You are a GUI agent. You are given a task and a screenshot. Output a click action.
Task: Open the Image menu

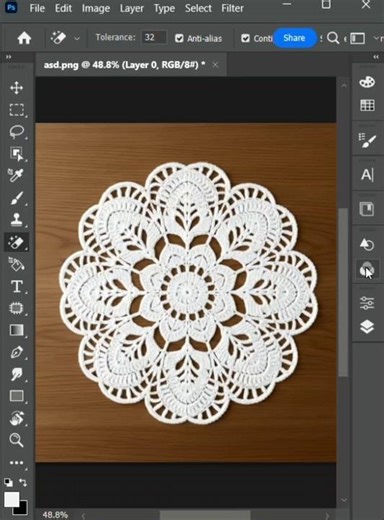coord(96,8)
